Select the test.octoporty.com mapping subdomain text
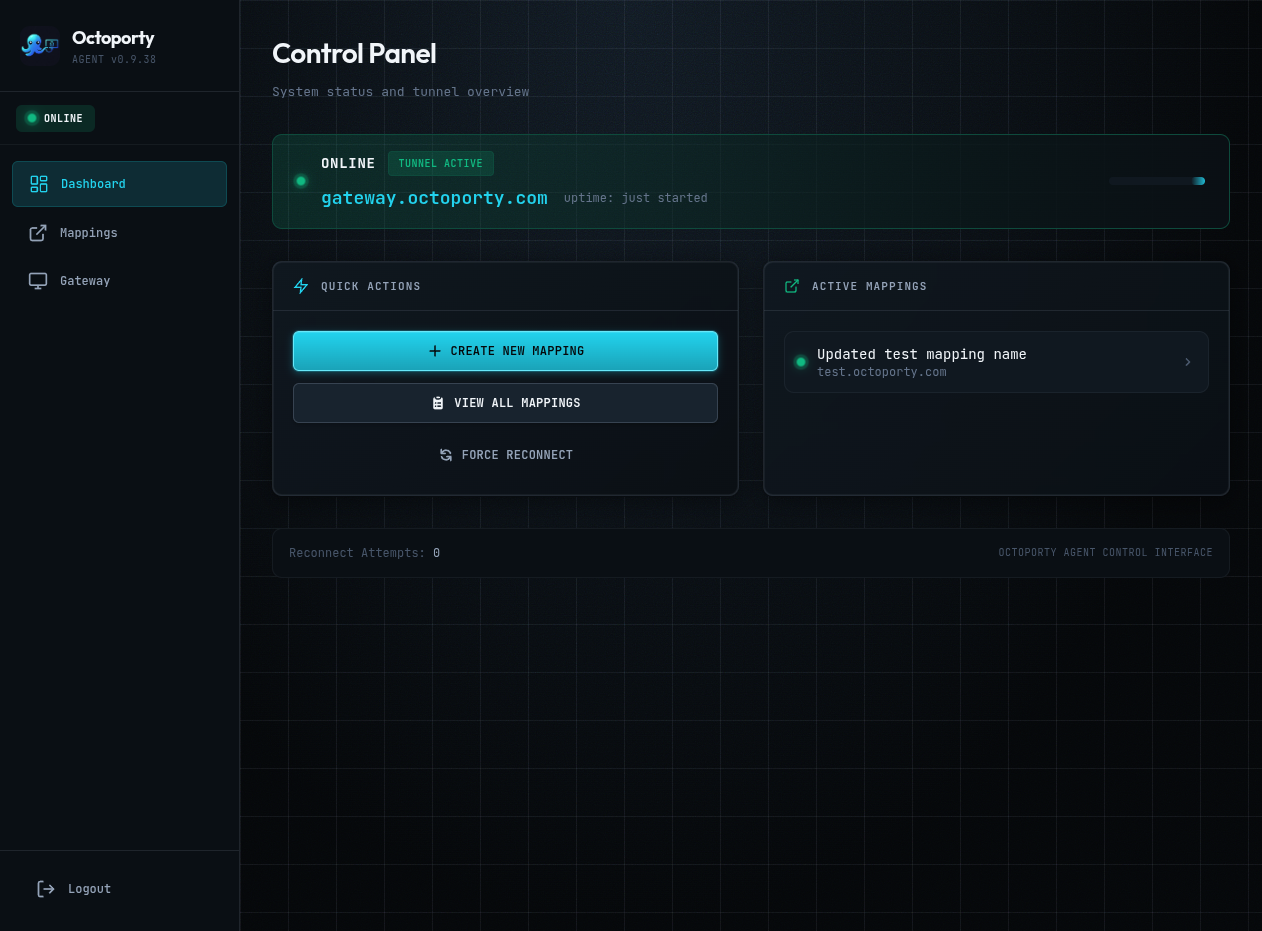1262x931 pixels. 881,372
